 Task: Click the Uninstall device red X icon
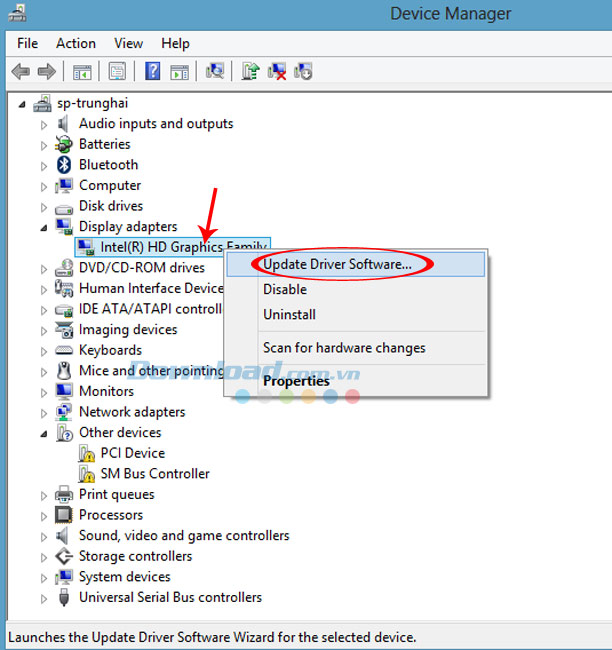(277, 71)
